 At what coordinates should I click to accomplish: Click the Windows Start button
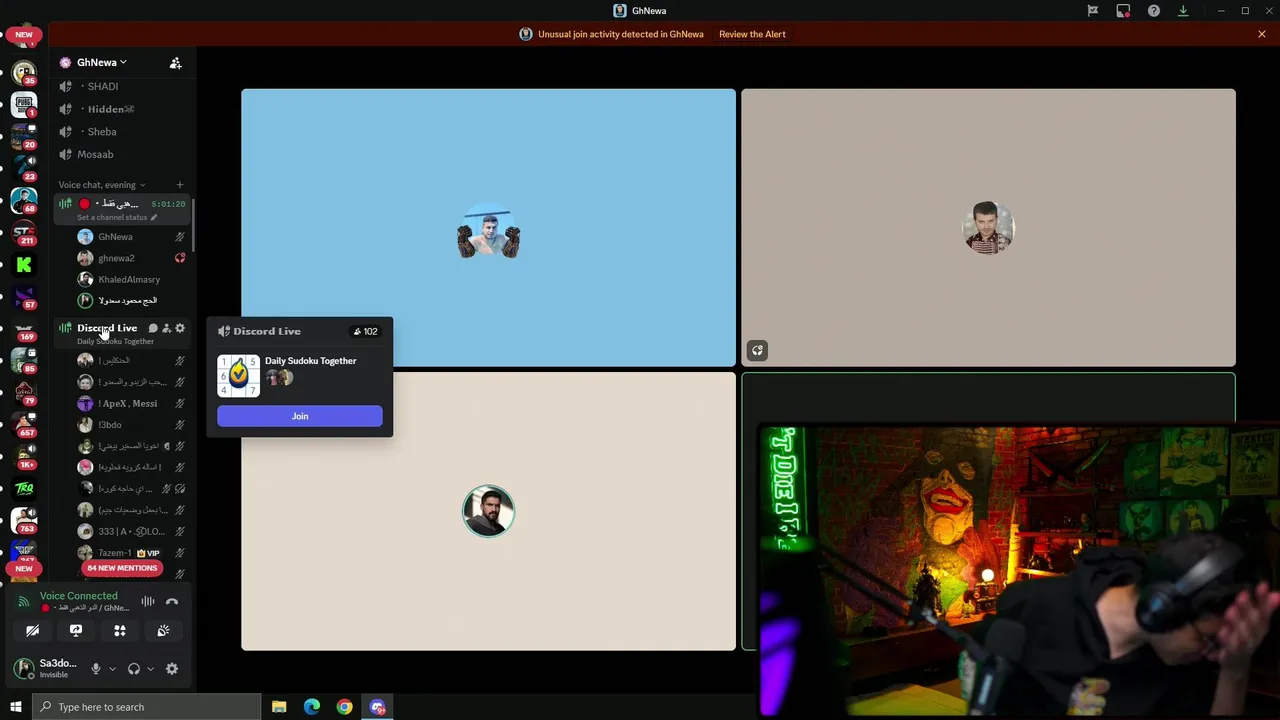tap(15, 707)
